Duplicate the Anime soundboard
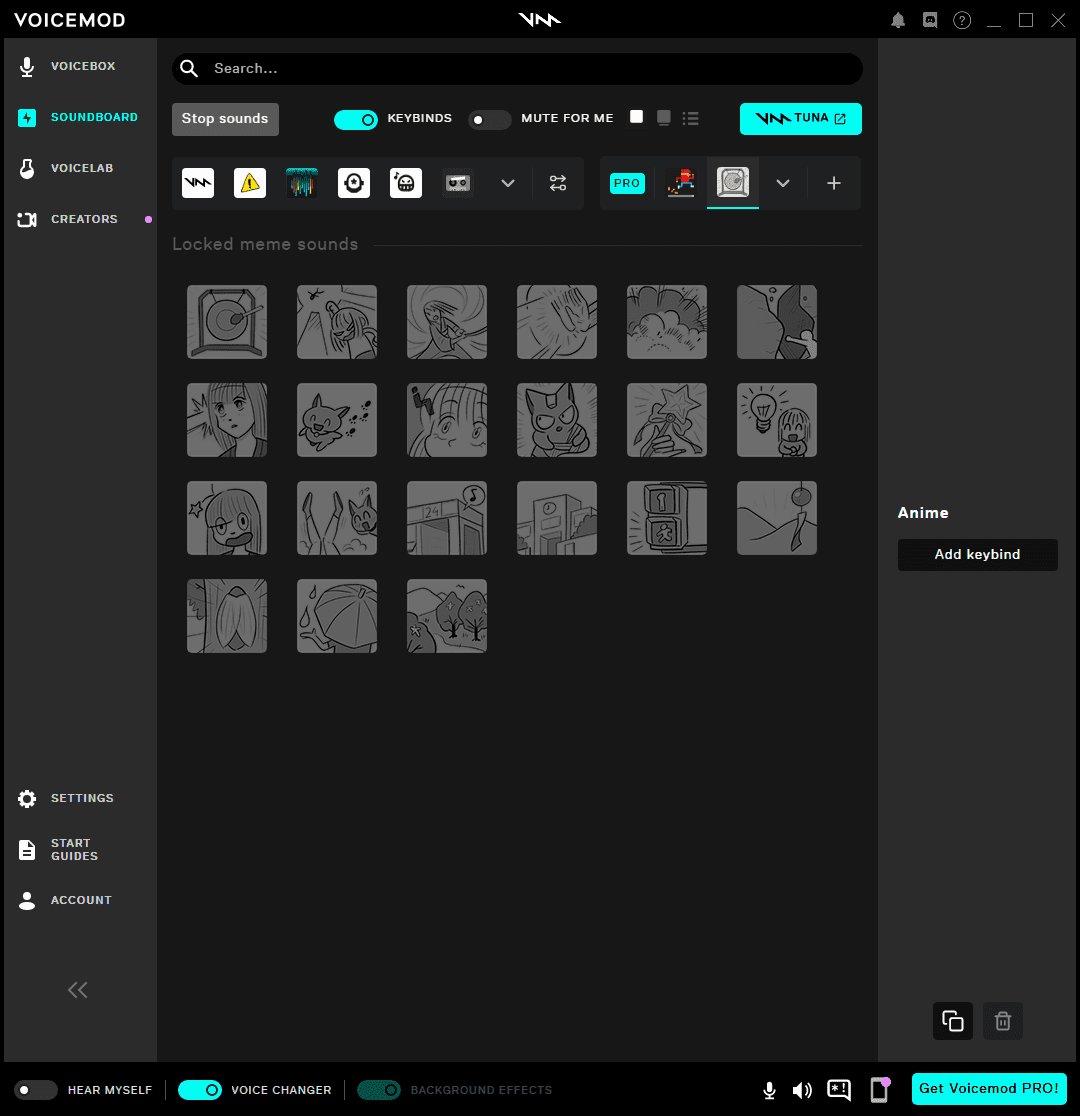1080x1116 pixels. click(953, 1021)
